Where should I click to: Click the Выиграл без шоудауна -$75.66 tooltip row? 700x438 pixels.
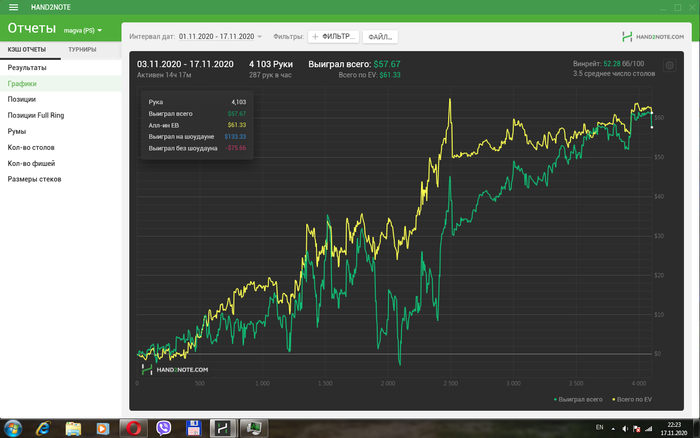(x=197, y=148)
